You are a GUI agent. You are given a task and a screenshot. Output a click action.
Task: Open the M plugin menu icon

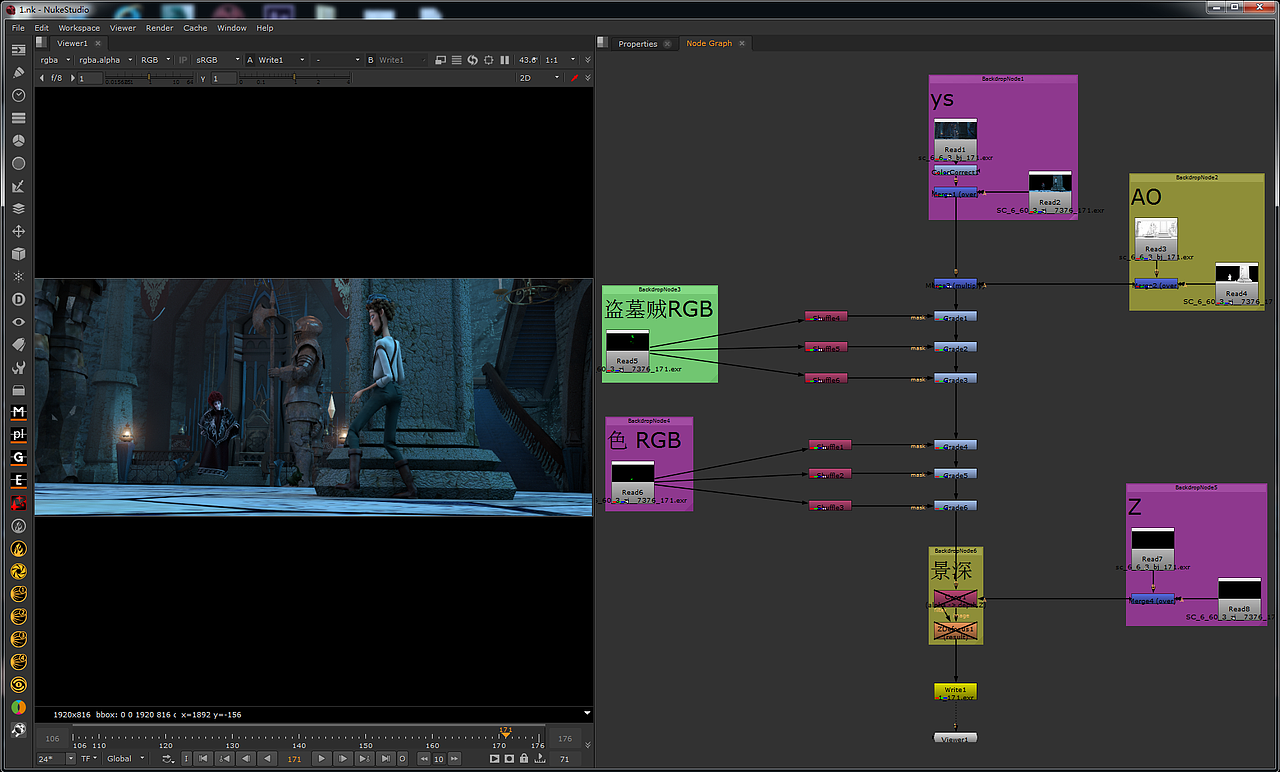tap(18, 412)
